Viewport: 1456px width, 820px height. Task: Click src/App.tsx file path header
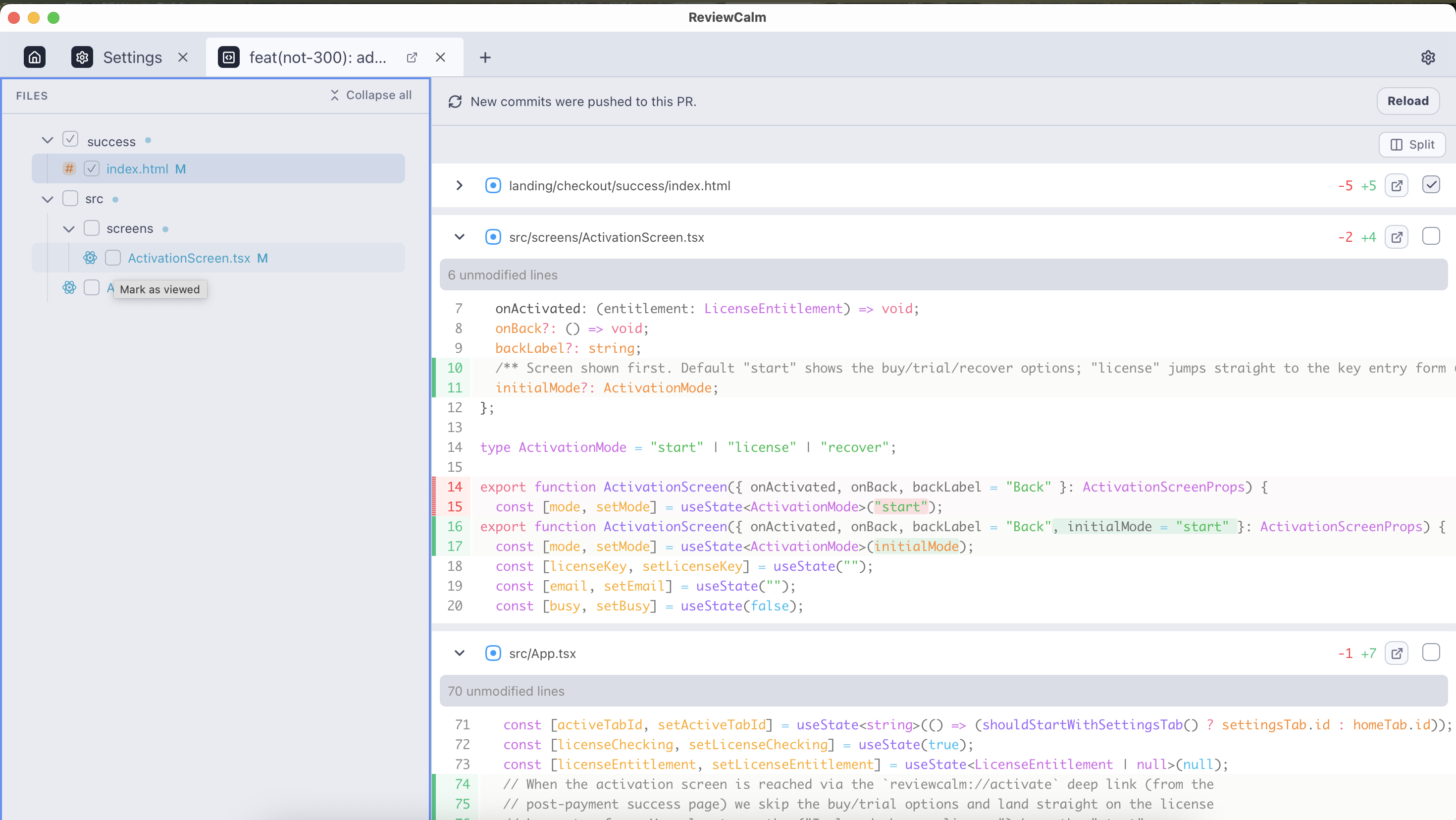542,653
